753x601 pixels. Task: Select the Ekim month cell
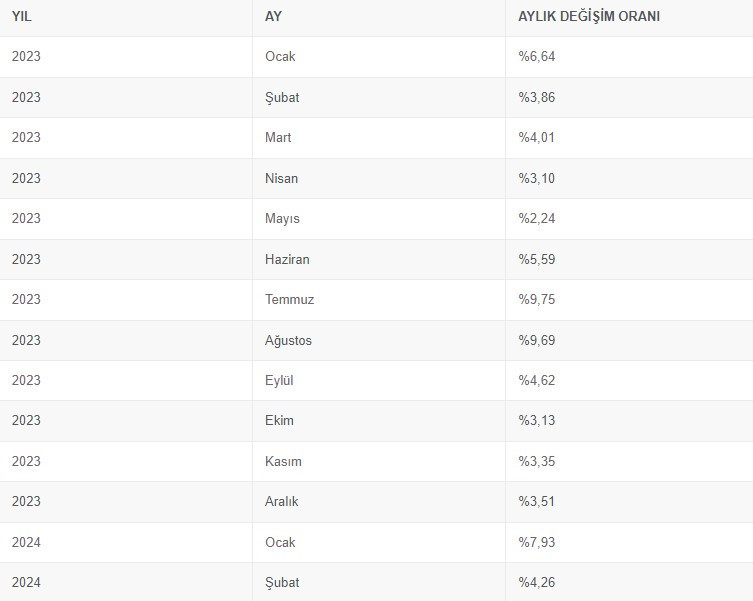tap(279, 420)
